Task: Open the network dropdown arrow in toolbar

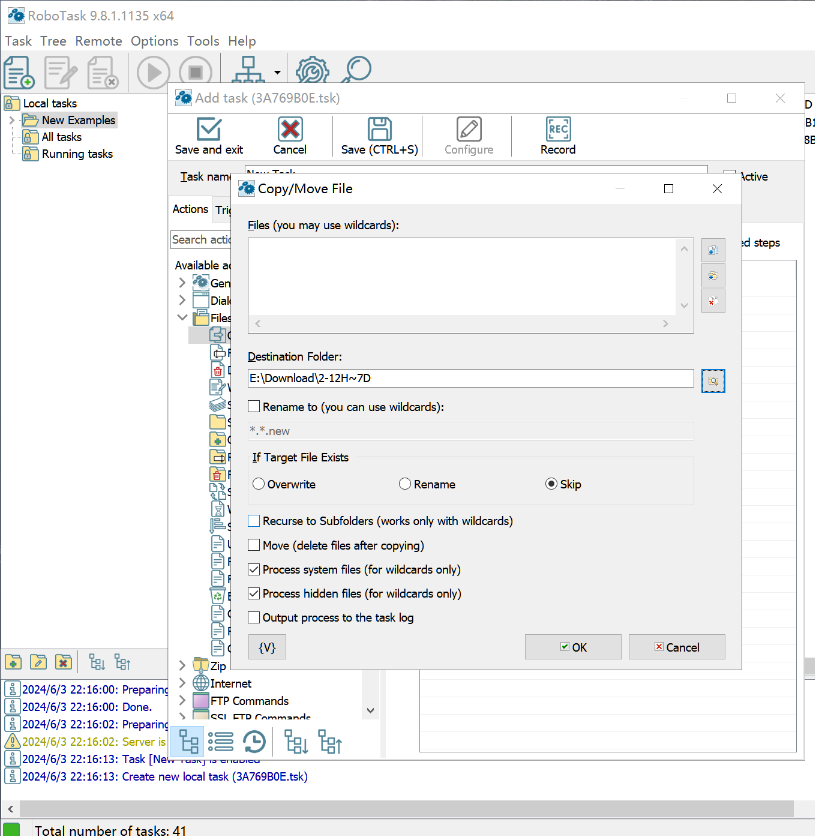Action: click(x=276, y=73)
